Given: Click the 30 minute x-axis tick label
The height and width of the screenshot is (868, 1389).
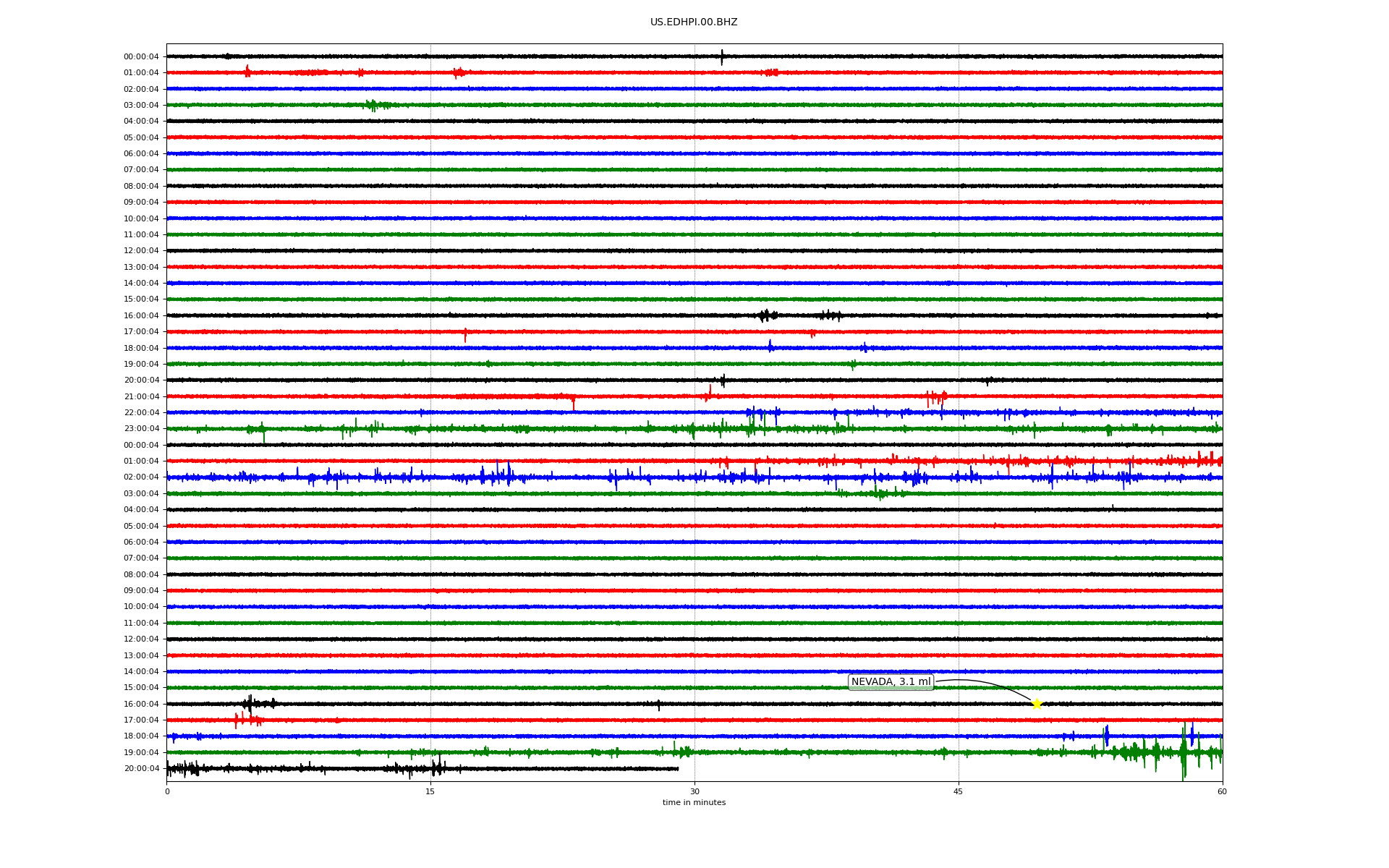Looking at the screenshot, I should [694, 791].
